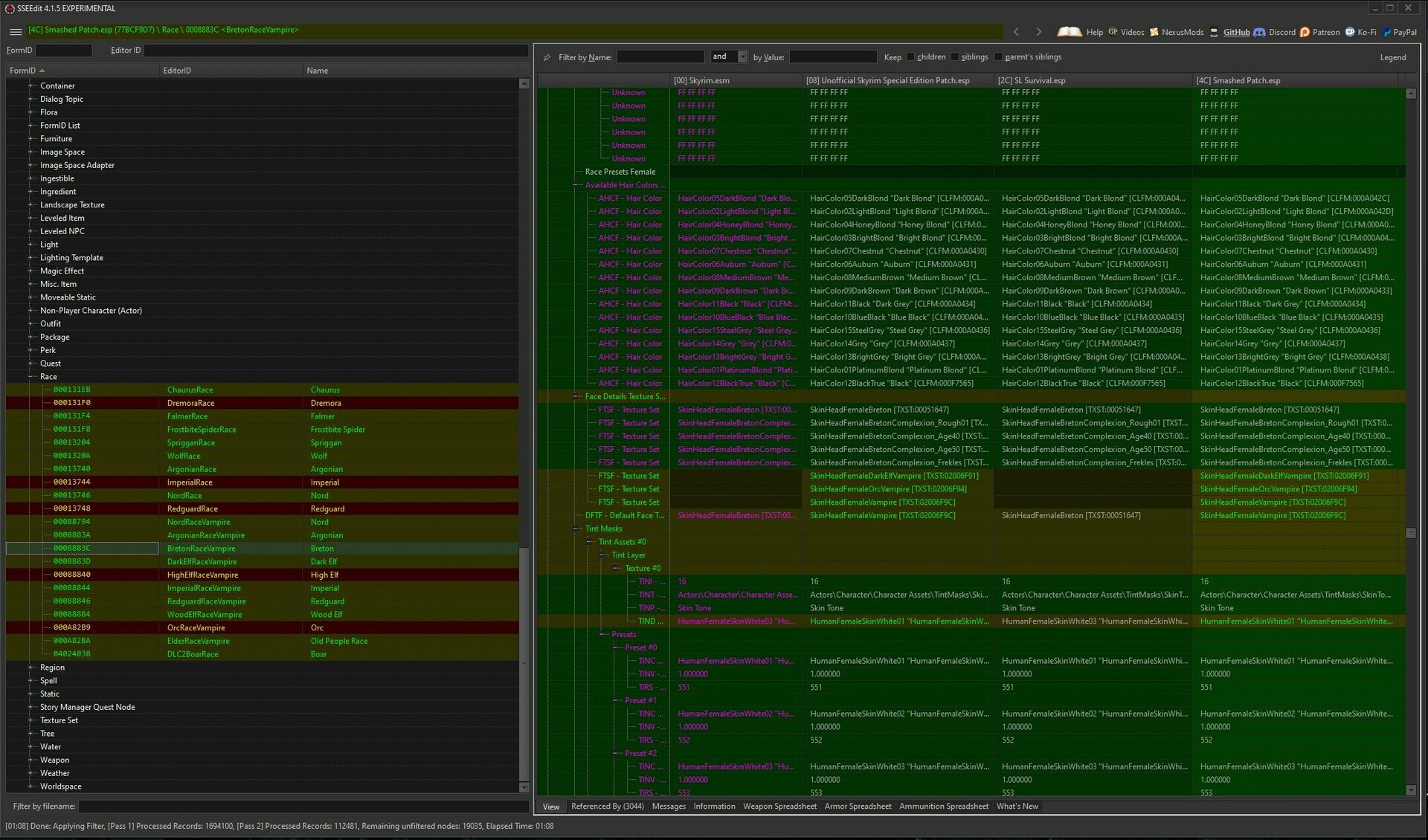Click the up arrow of the left tree scrollbar
The width and height of the screenshot is (1428, 840).
pos(524,84)
